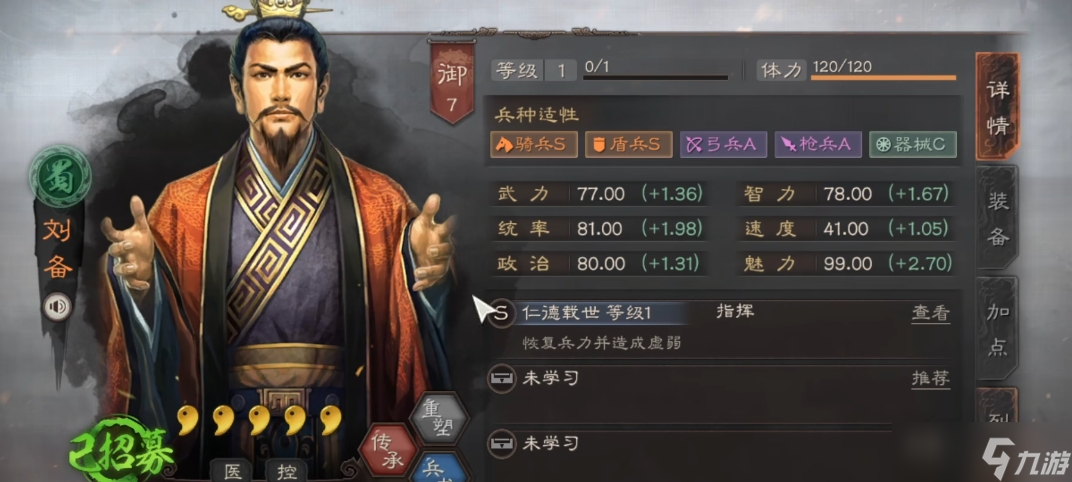Switch to the 详情 details tab
1072x482 pixels.
pos(998,107)
